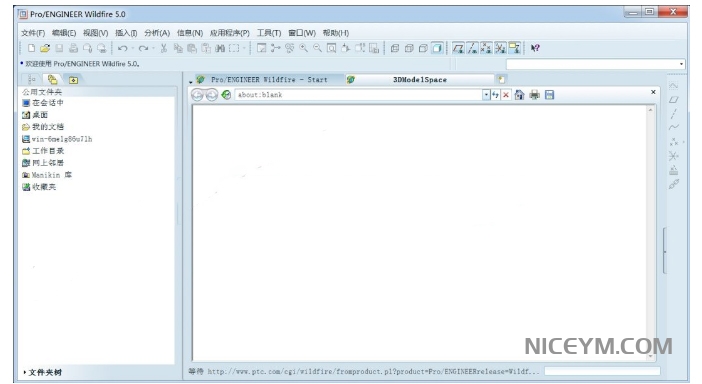The image size is (702, 384).
Task: Select the Zoom In magnifier icon
Action: (x=304, y=48)
